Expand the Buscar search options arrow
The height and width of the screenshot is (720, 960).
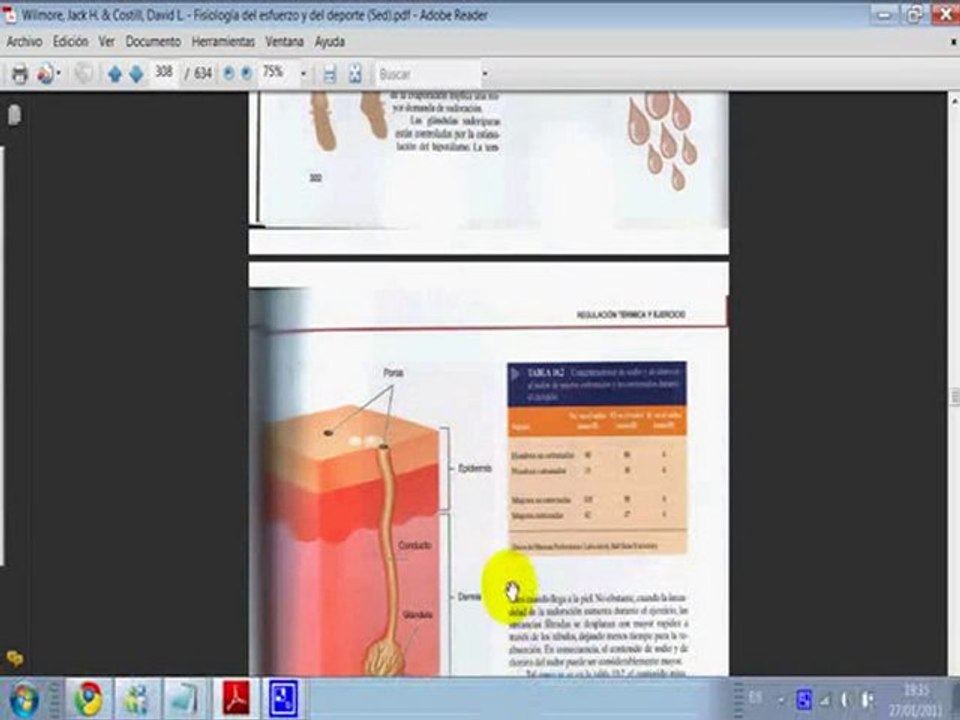[485, 75]
